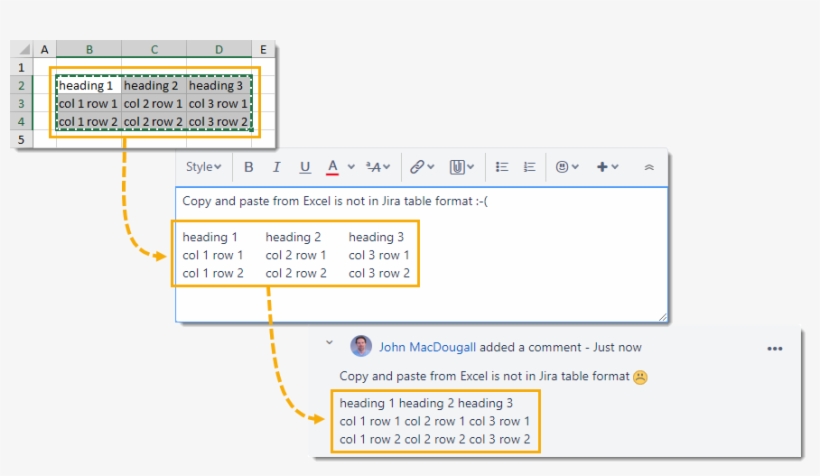Select Excel cell 'col 1 row 1'
This screenshot has height=476, width=820.
[x=89, y=104]
